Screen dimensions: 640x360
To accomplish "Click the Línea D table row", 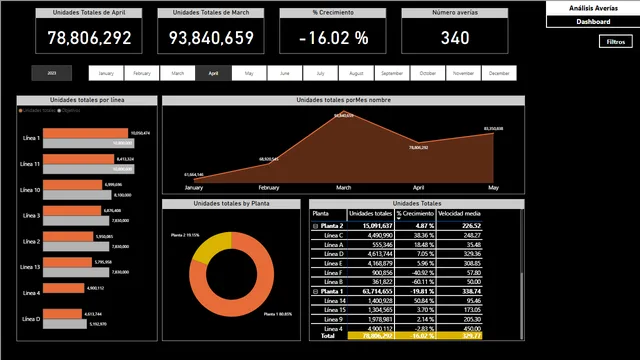I will click(396, 254).
